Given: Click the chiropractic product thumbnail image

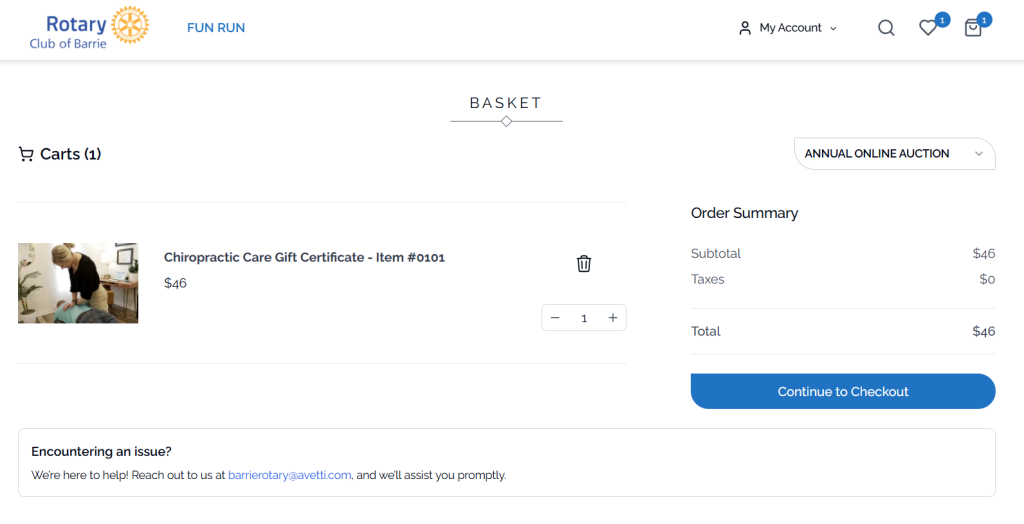Looking at the screenshot, I should (x=78, y=283).
